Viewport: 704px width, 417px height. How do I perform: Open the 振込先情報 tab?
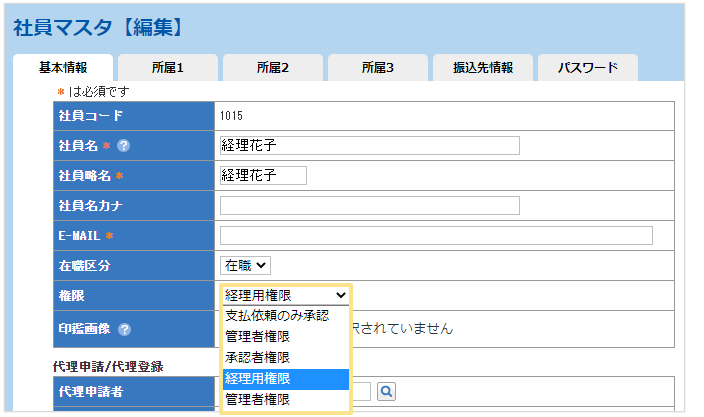[x=483, y=68]
